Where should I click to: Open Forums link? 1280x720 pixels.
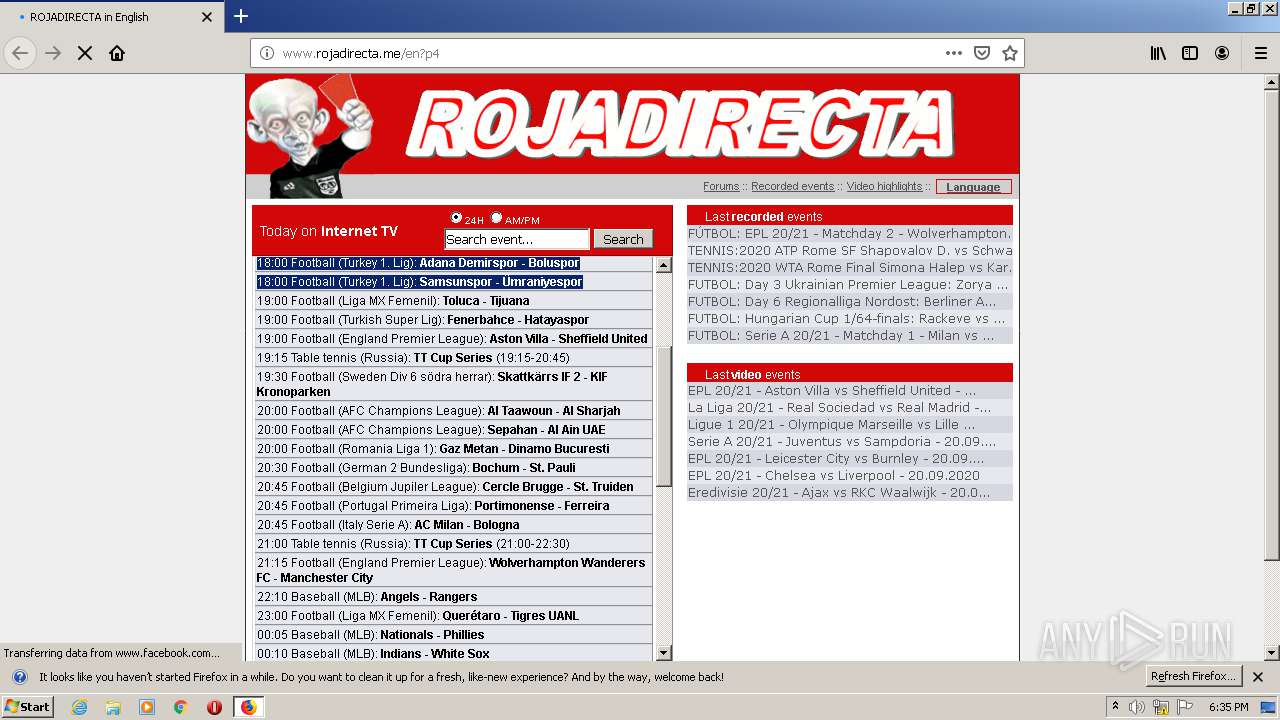(x=721, y=186)
